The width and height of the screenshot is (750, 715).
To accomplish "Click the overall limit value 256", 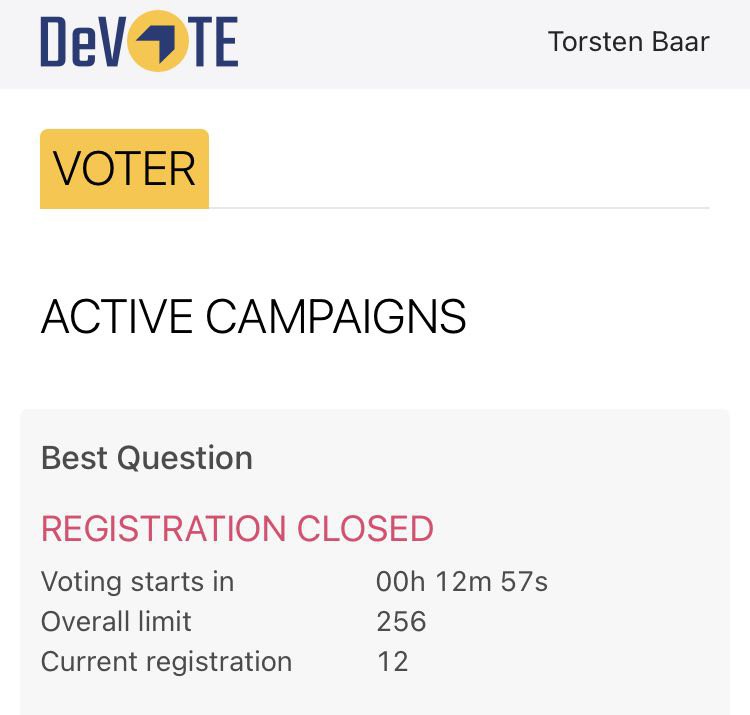I will [x=401, y=621].
